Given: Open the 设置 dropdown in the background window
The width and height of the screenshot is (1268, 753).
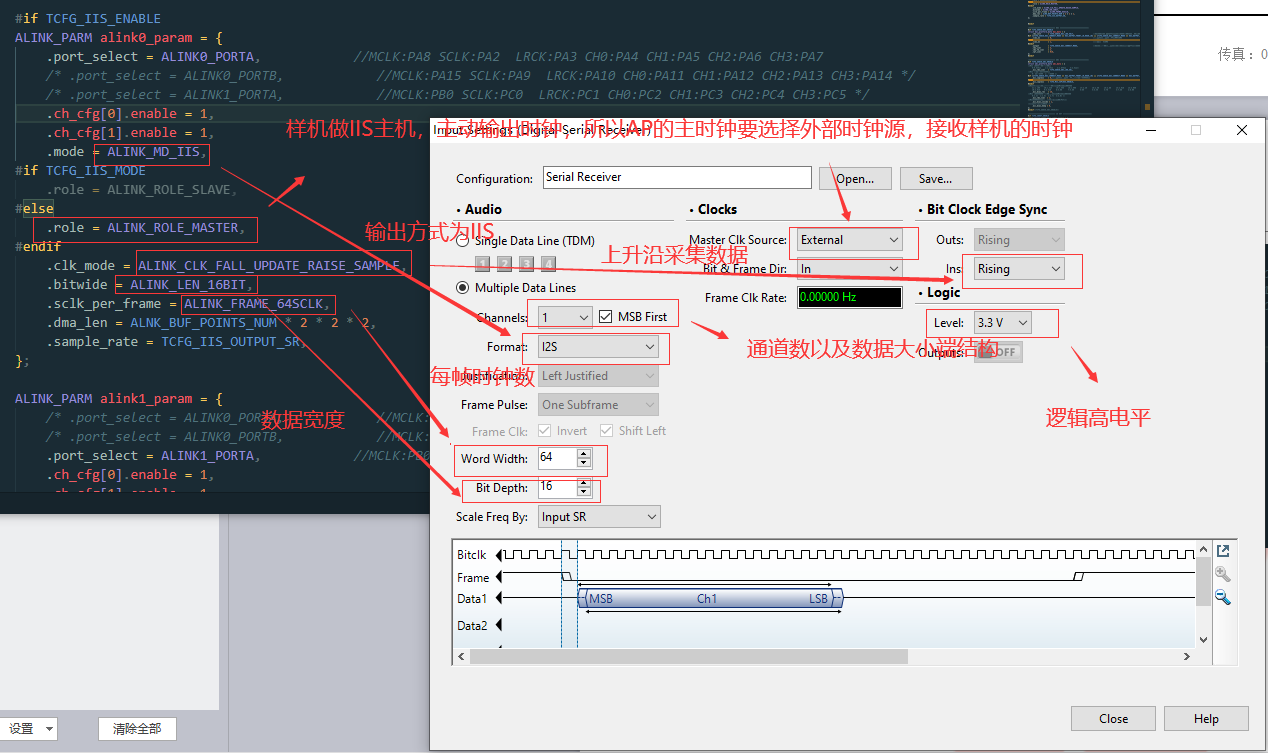Looking at the screenshot, I should pos(29,729).
